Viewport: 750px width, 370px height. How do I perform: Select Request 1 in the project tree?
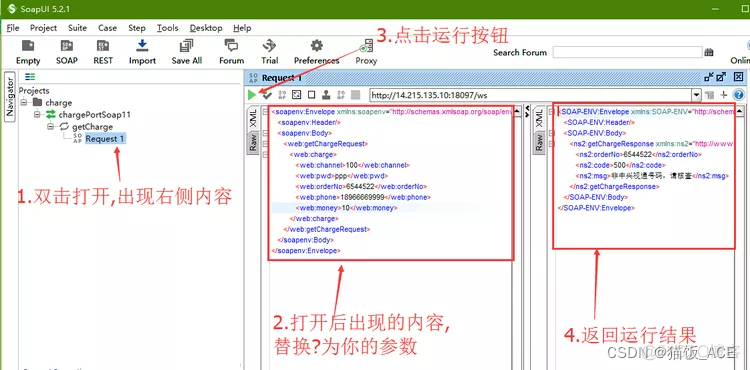click(x=106, y=139)
